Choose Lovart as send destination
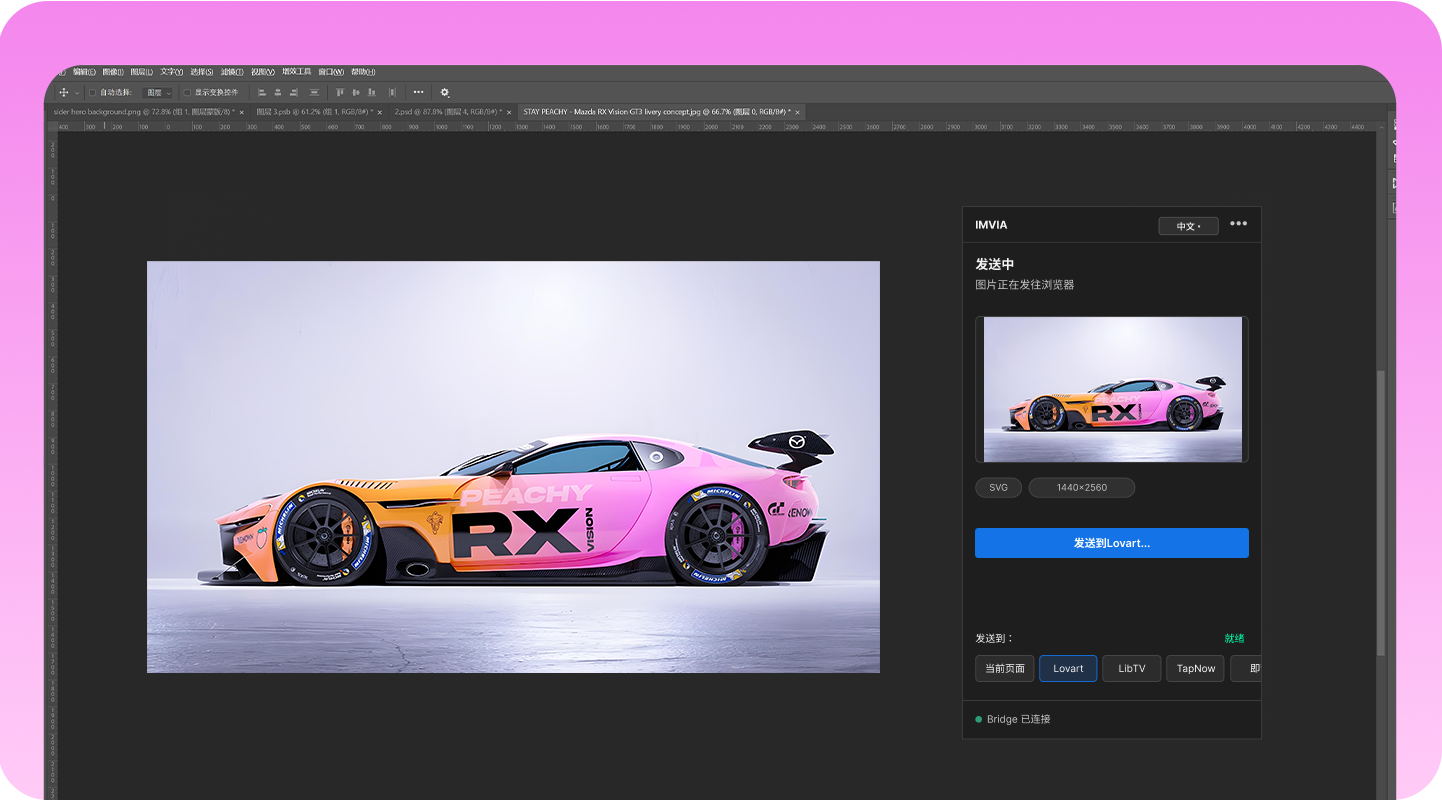The width and height of the screenshot is (1442, 800). [x=1068, y=668]
